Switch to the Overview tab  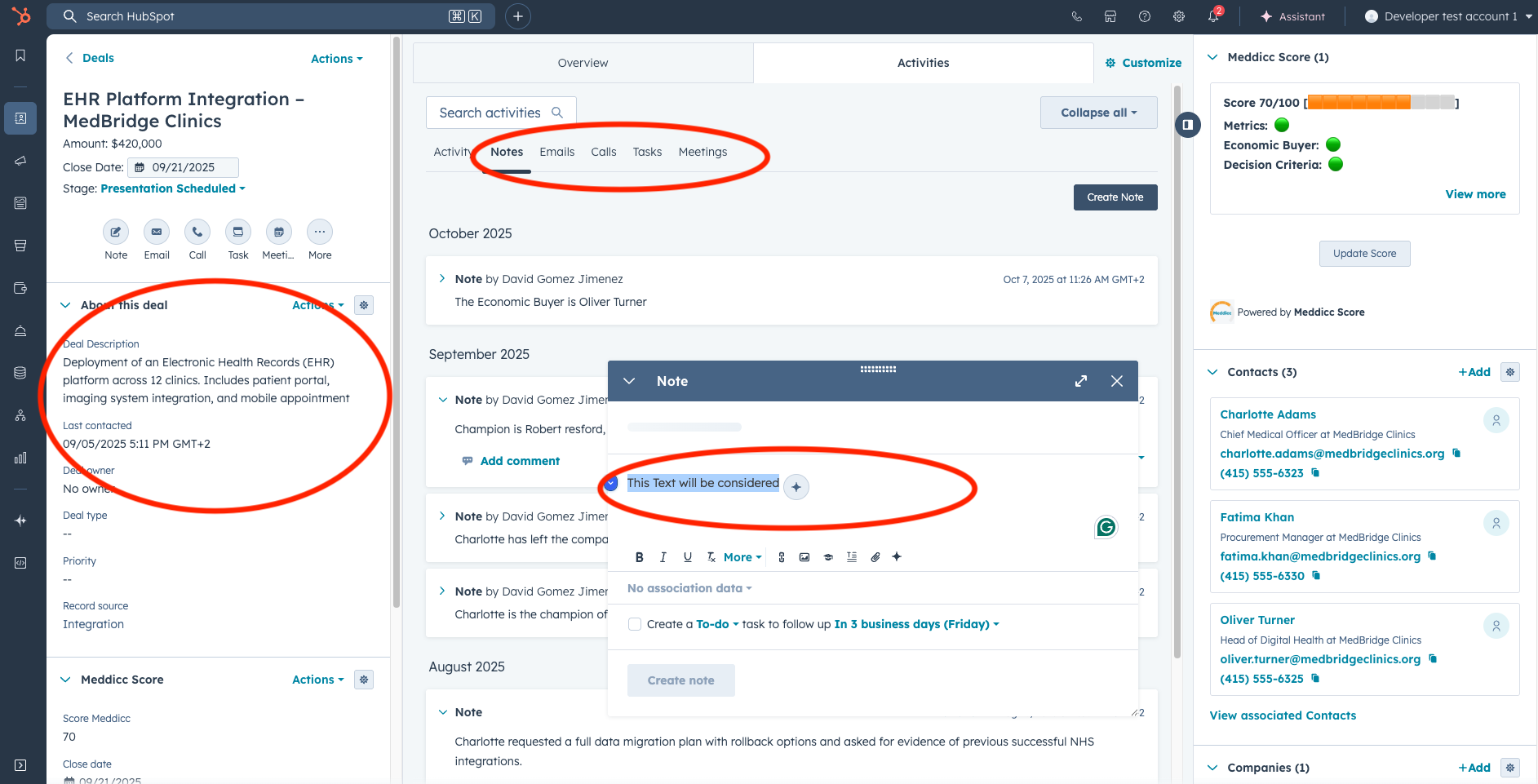pos(583,63)
